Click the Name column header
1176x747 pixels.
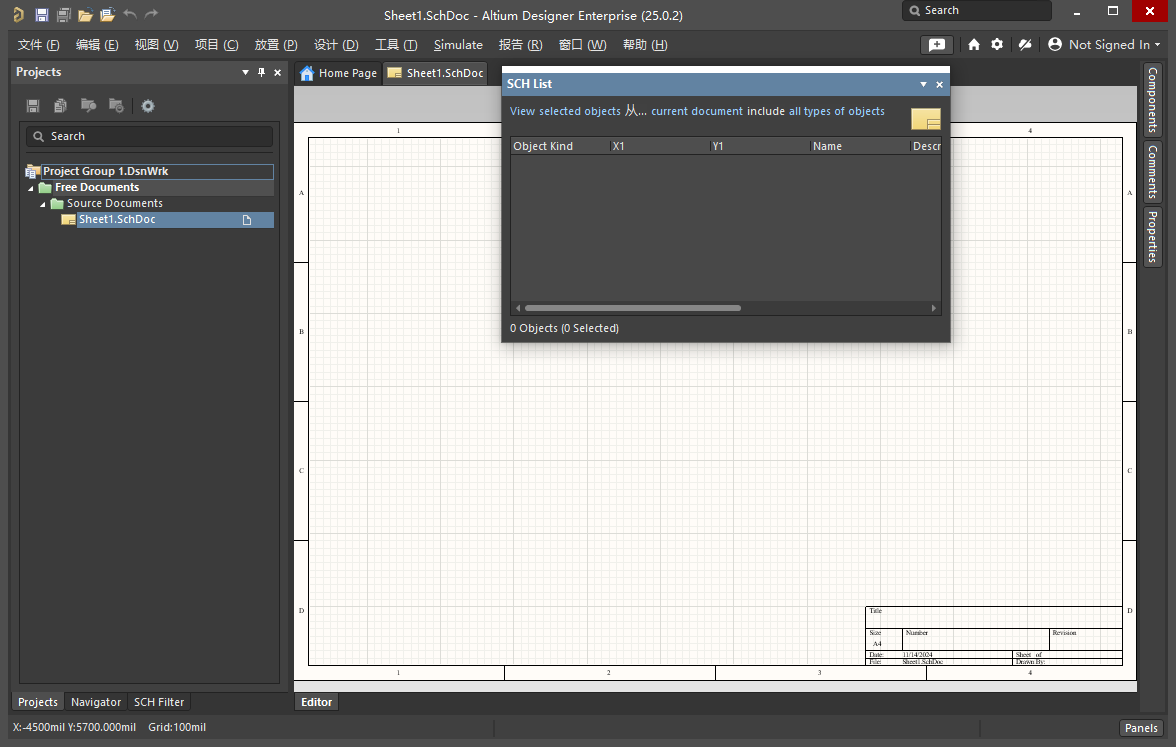coord(860,146)
